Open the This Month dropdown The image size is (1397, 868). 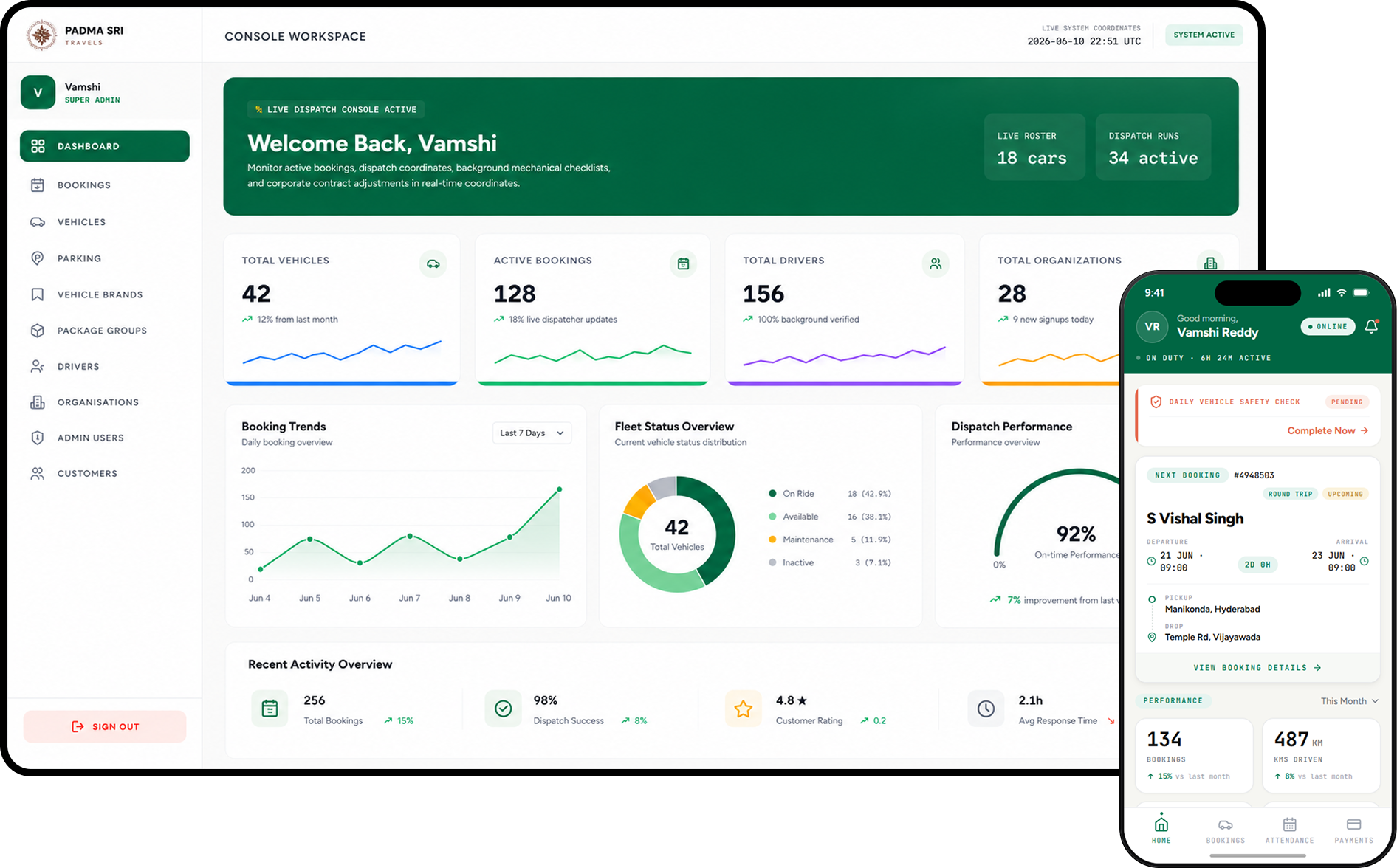click(x=1350, y=701)
